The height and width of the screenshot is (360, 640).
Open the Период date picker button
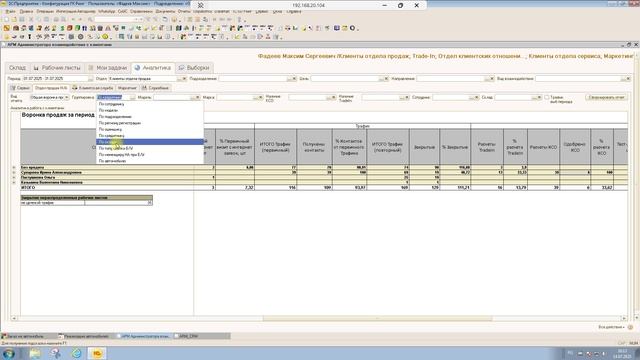pos(91,79)
